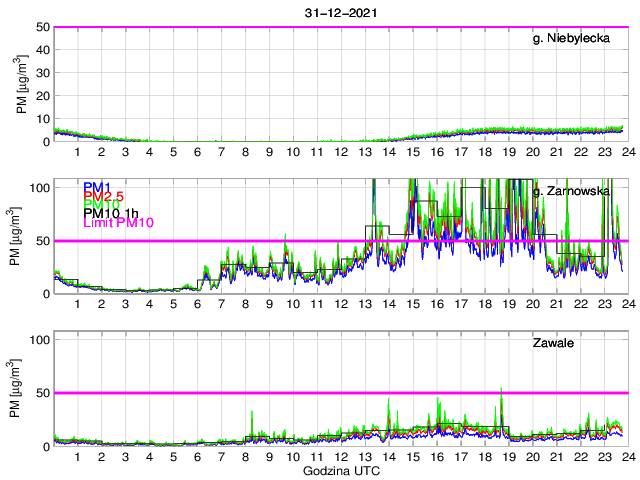Click hour 6 on the middle plot's x-axis

[x=197, y=305]
